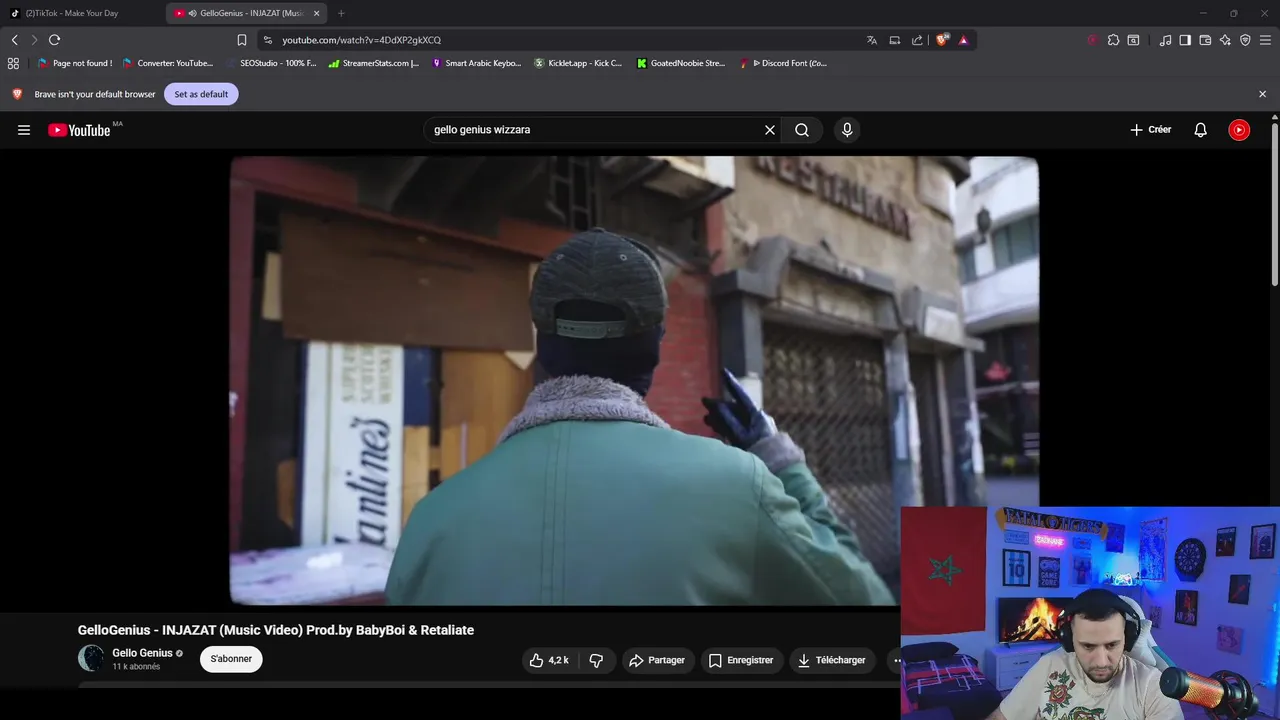The image size is (1280, 720).
Task: Open Leo AI sparkle icon
Action: click(x=1225, y=40)
